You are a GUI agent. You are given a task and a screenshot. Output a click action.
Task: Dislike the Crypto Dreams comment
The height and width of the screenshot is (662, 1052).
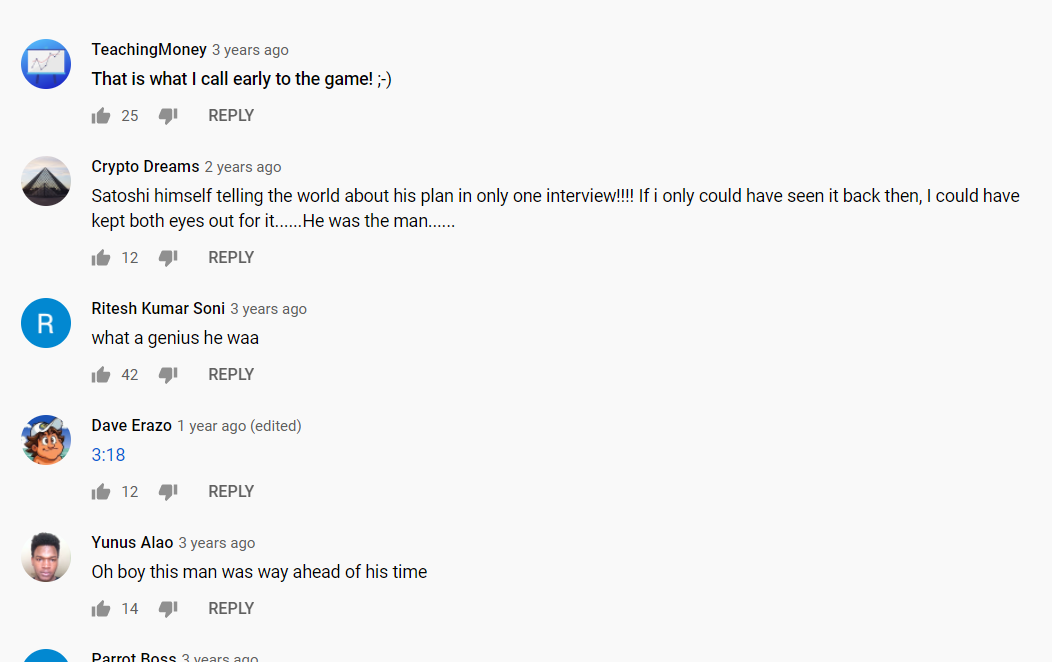coord(168,258)
